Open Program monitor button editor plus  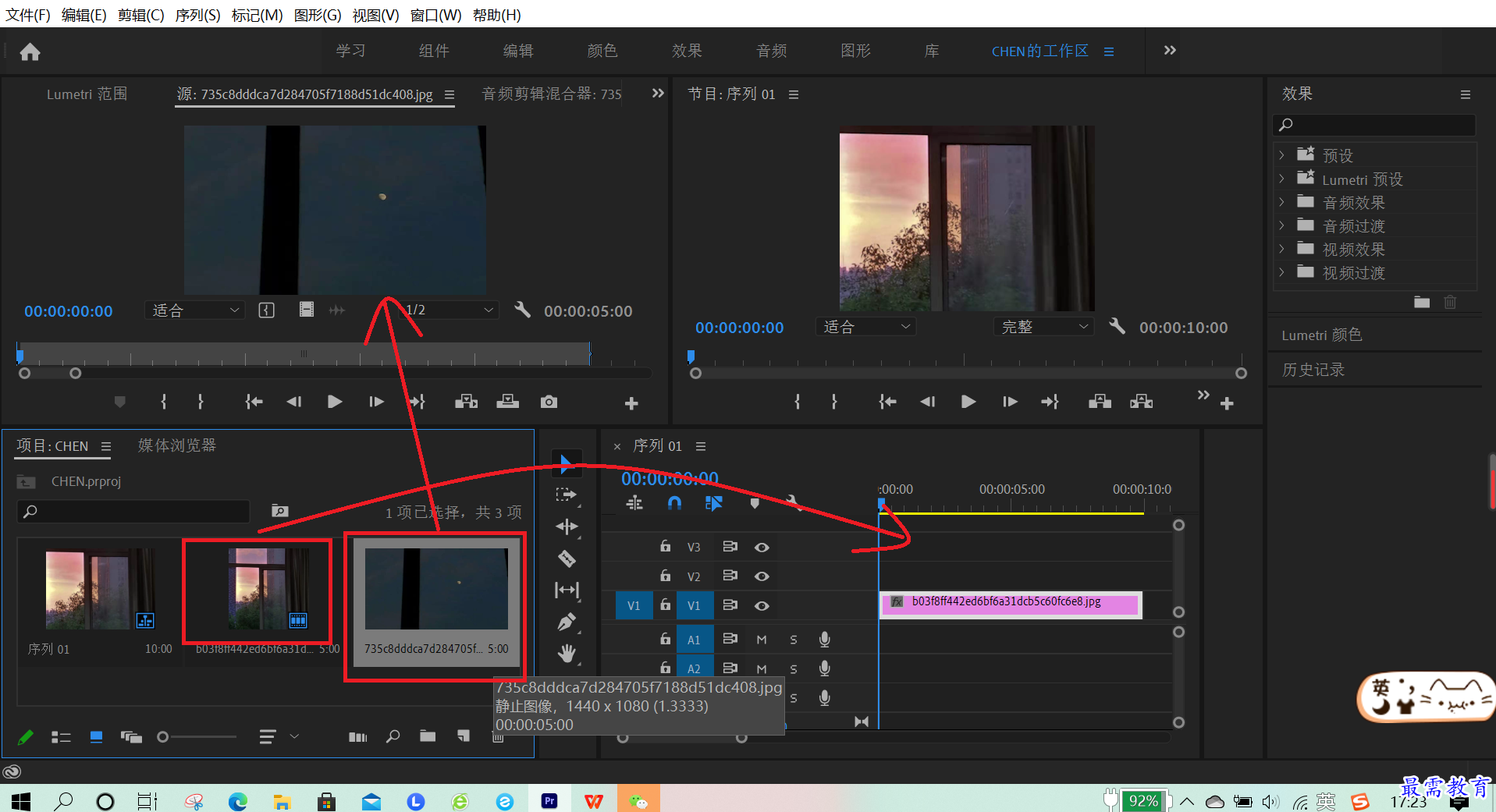[1227, 403]
